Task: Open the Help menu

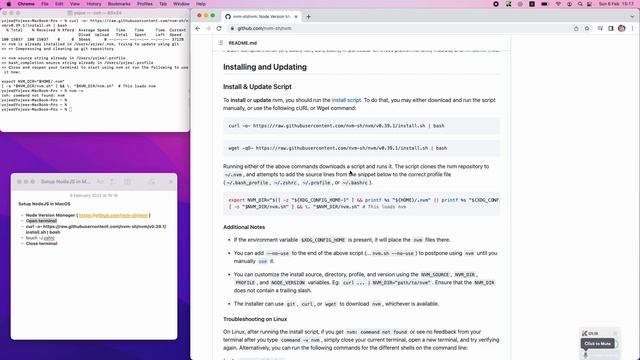Action: tap(201, 4)
